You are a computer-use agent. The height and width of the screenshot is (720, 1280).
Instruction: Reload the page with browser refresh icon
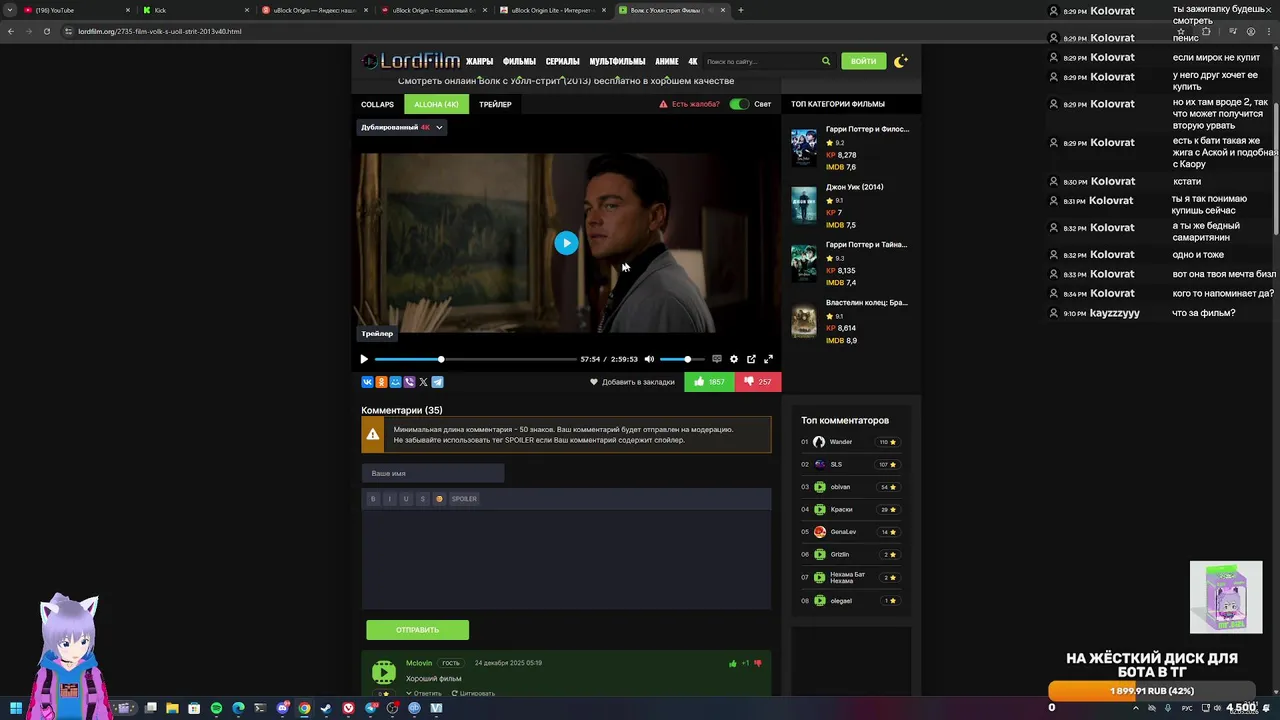point(47,31)
